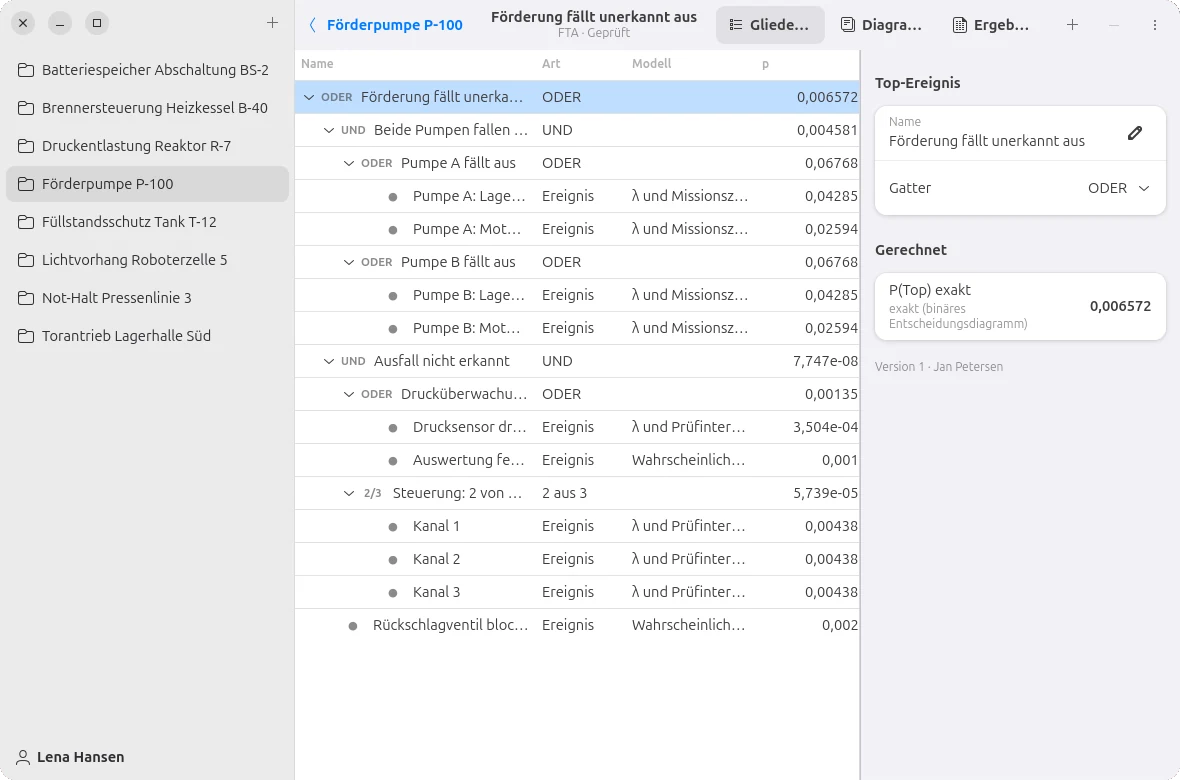Click the event bullet of Kanal 1
Image resolution: width=1180 pixels, height=780 pixels.
coord(393,526)
